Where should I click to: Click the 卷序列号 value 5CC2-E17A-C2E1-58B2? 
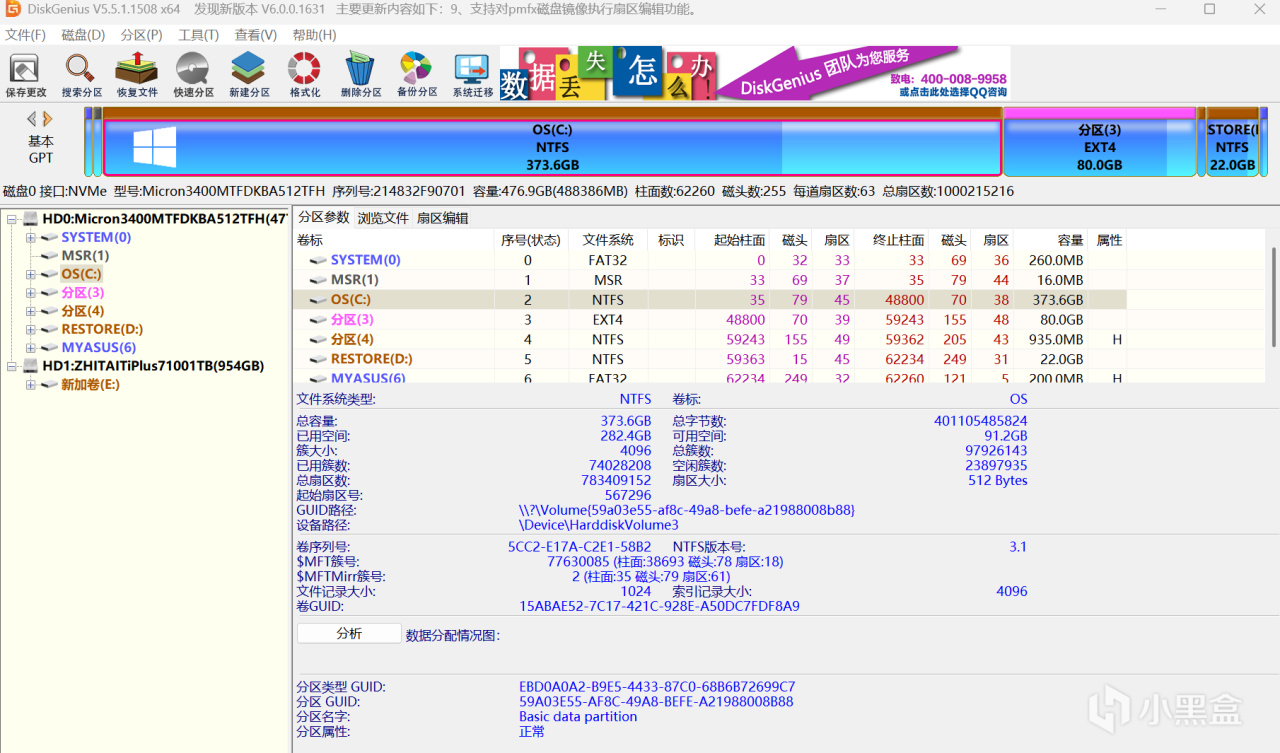tap(579, 547)
